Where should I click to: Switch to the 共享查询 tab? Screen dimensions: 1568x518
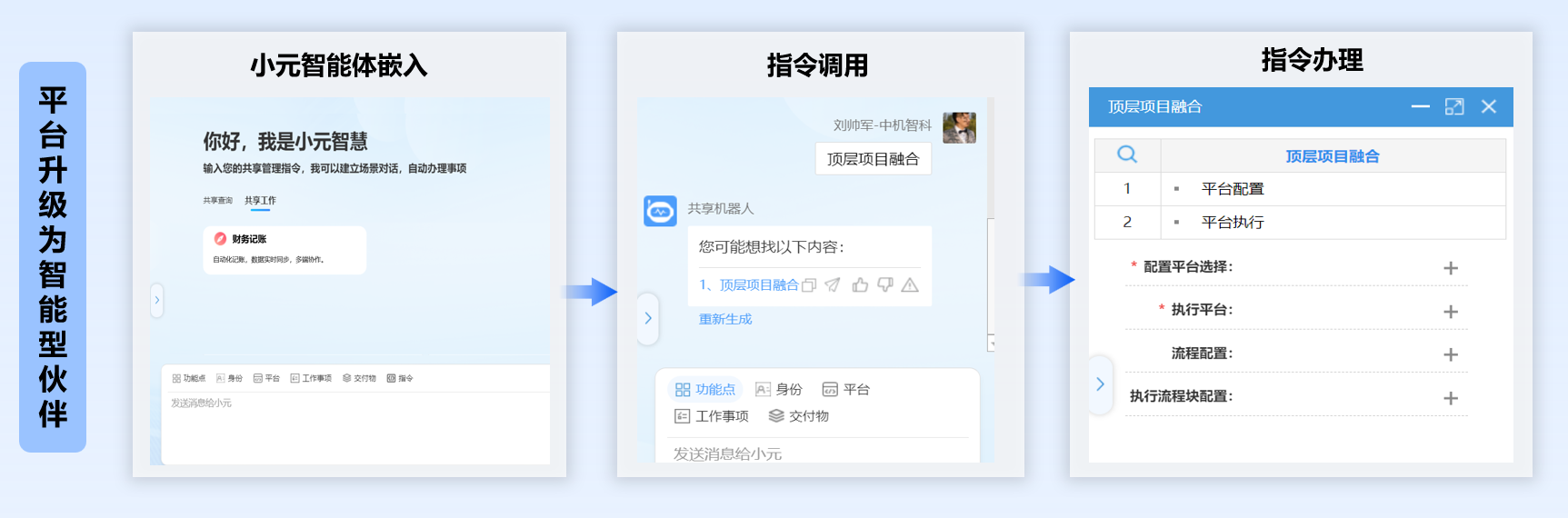pyautogui.click(x=217, y=201)
